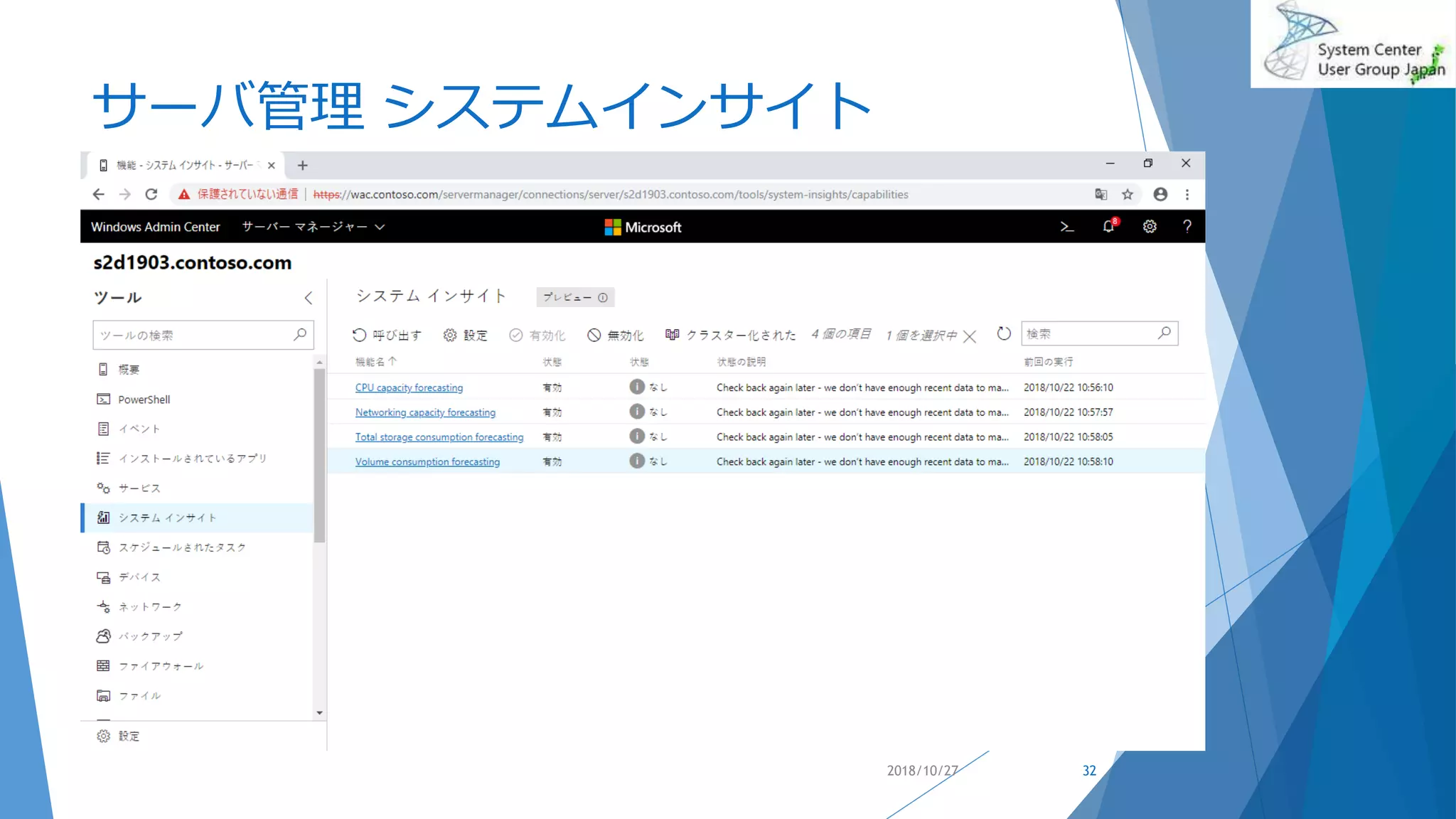The height and width of the screenshot is (819, 1456).
Task: Click the 設定 toolbar button
Action: click(466, 335)
